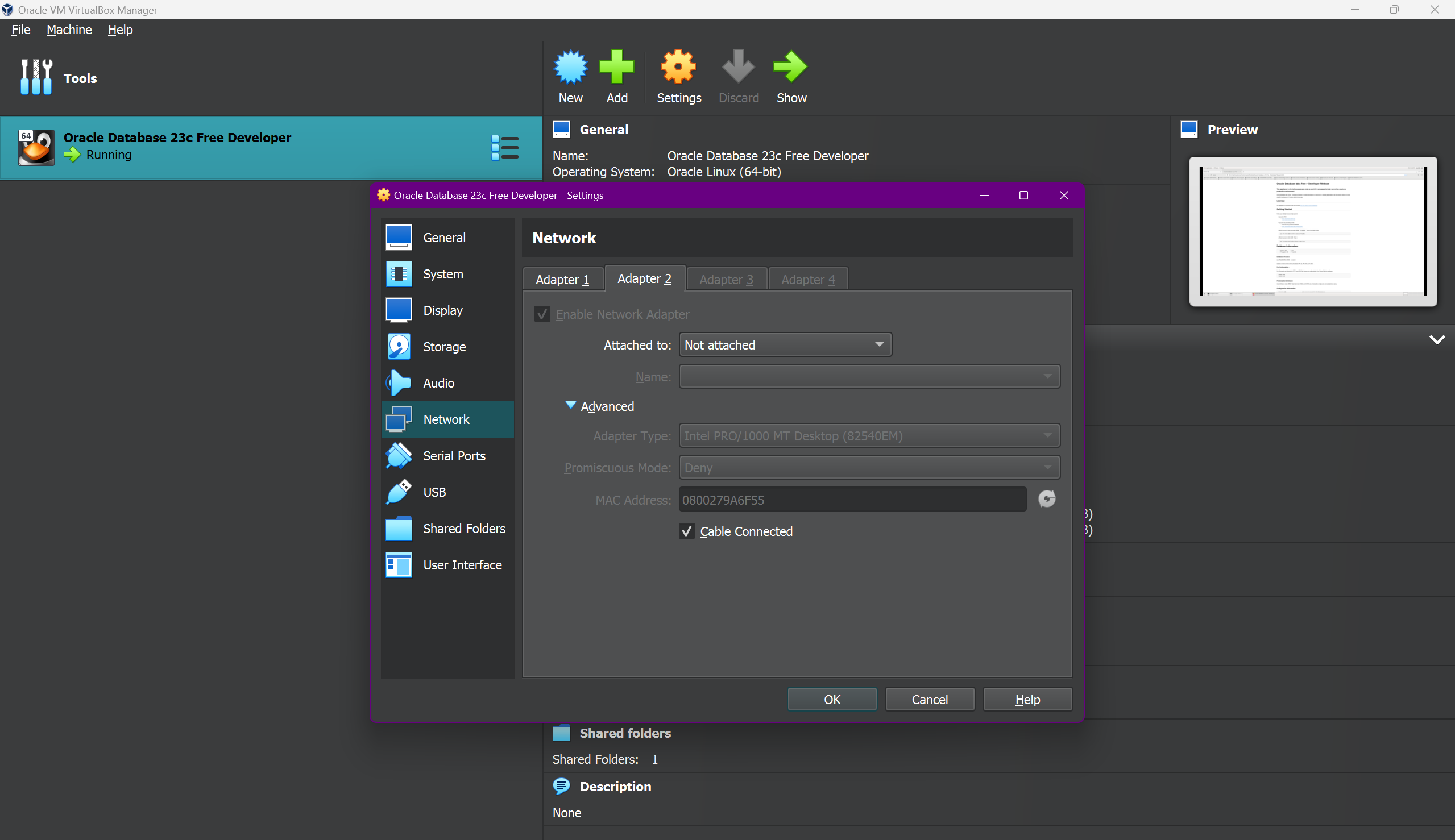The height and width of the screenshot is (840, 1455).
Task: Select Audio category in Settings sidebar
Action: tap(447, 383)
